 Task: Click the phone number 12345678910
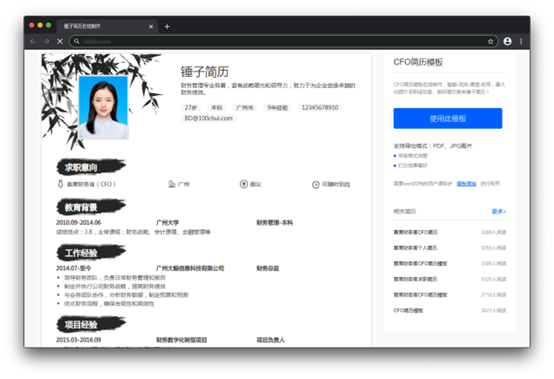320,107
